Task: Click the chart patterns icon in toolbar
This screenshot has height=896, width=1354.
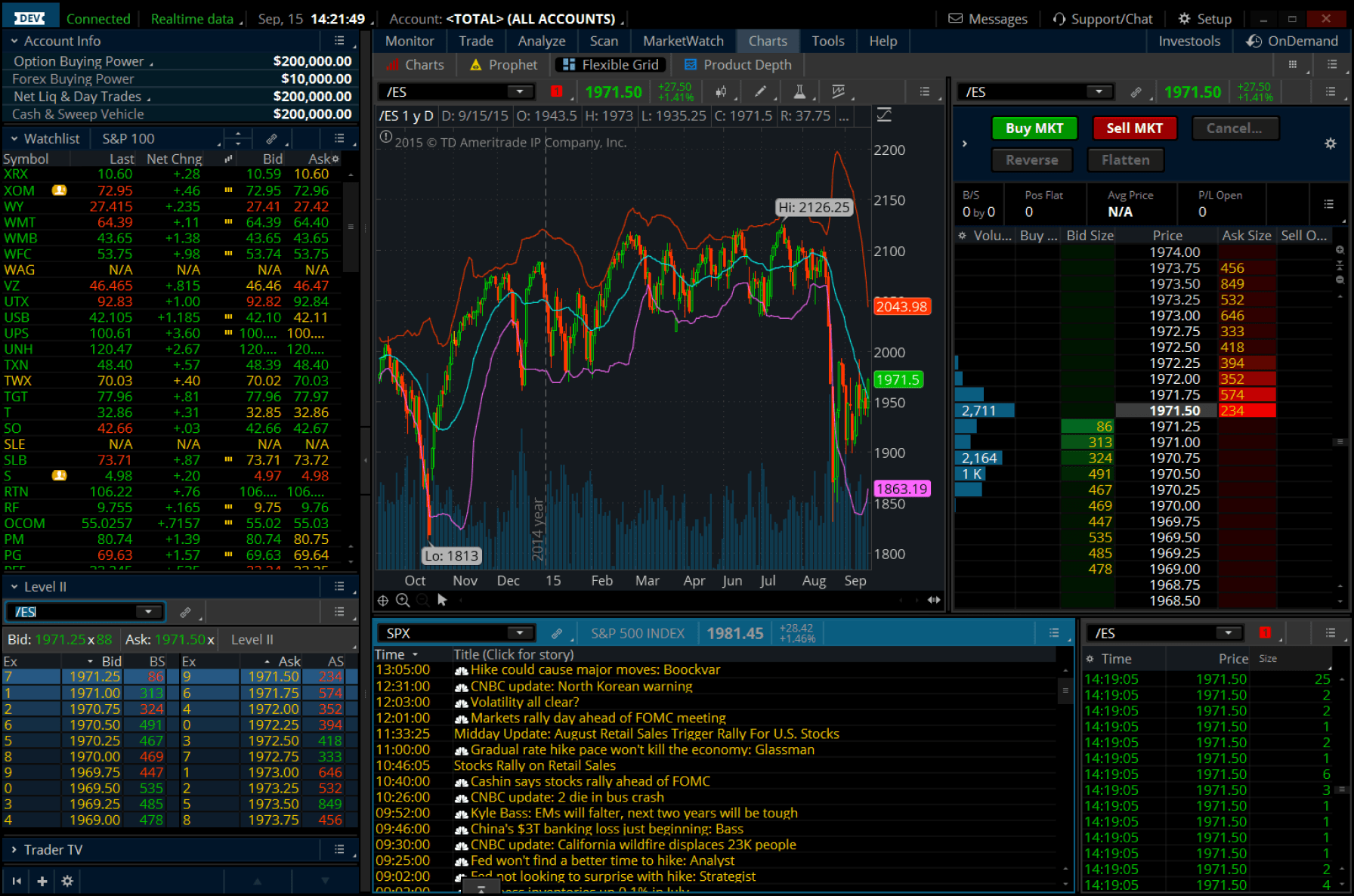Action: point(838,92)
